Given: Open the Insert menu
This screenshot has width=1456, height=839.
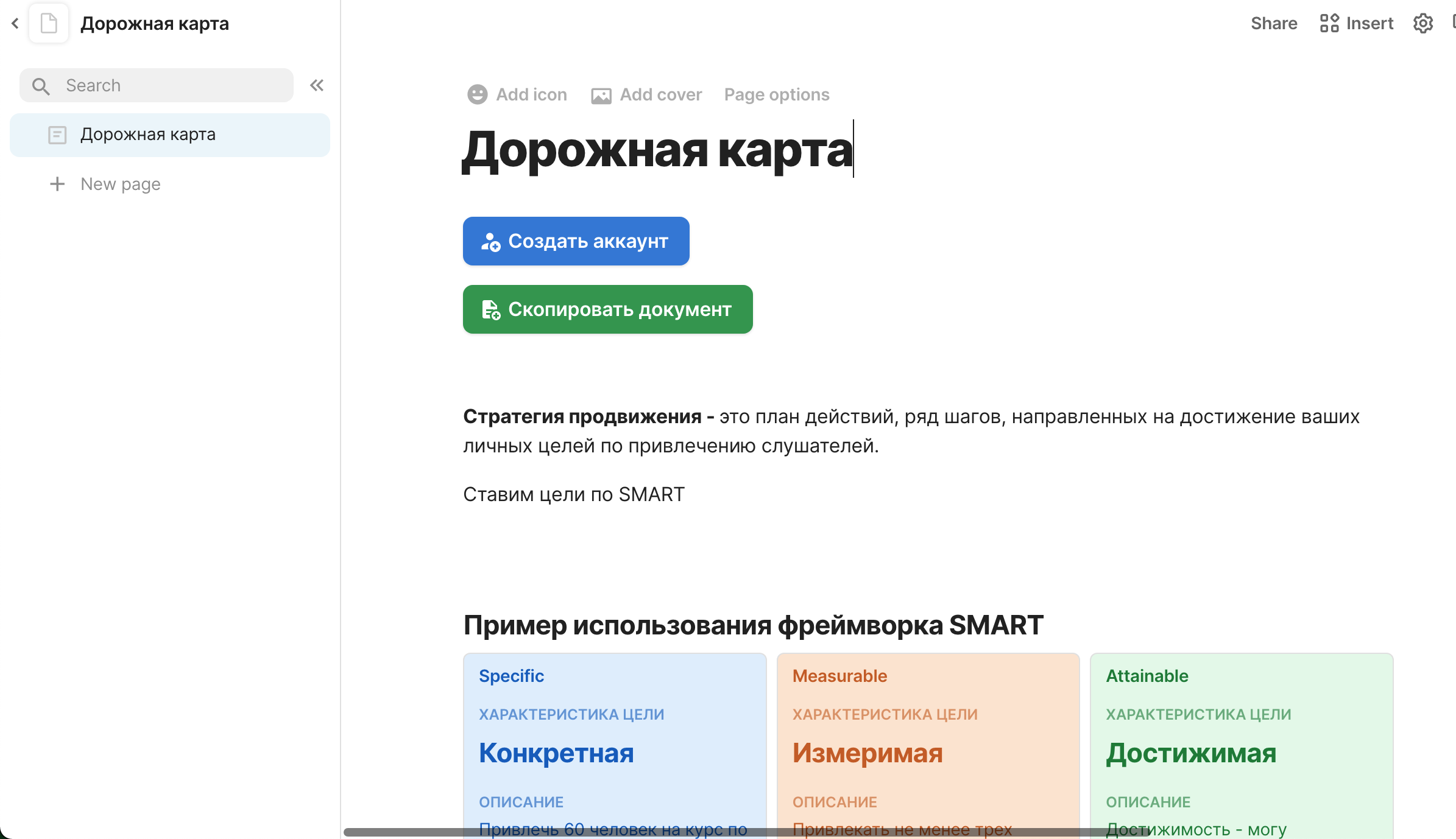Looking at the screenshot, I should 1369,23.
